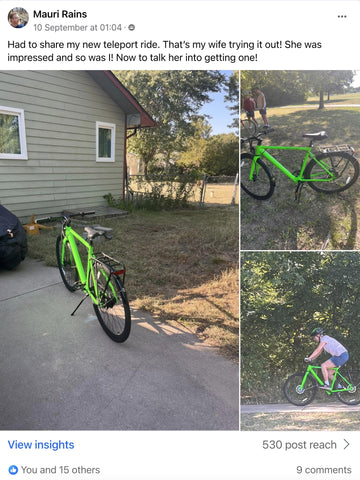
Task: Open View insights link
Action: pyautogui.click(x=41, y=445)
